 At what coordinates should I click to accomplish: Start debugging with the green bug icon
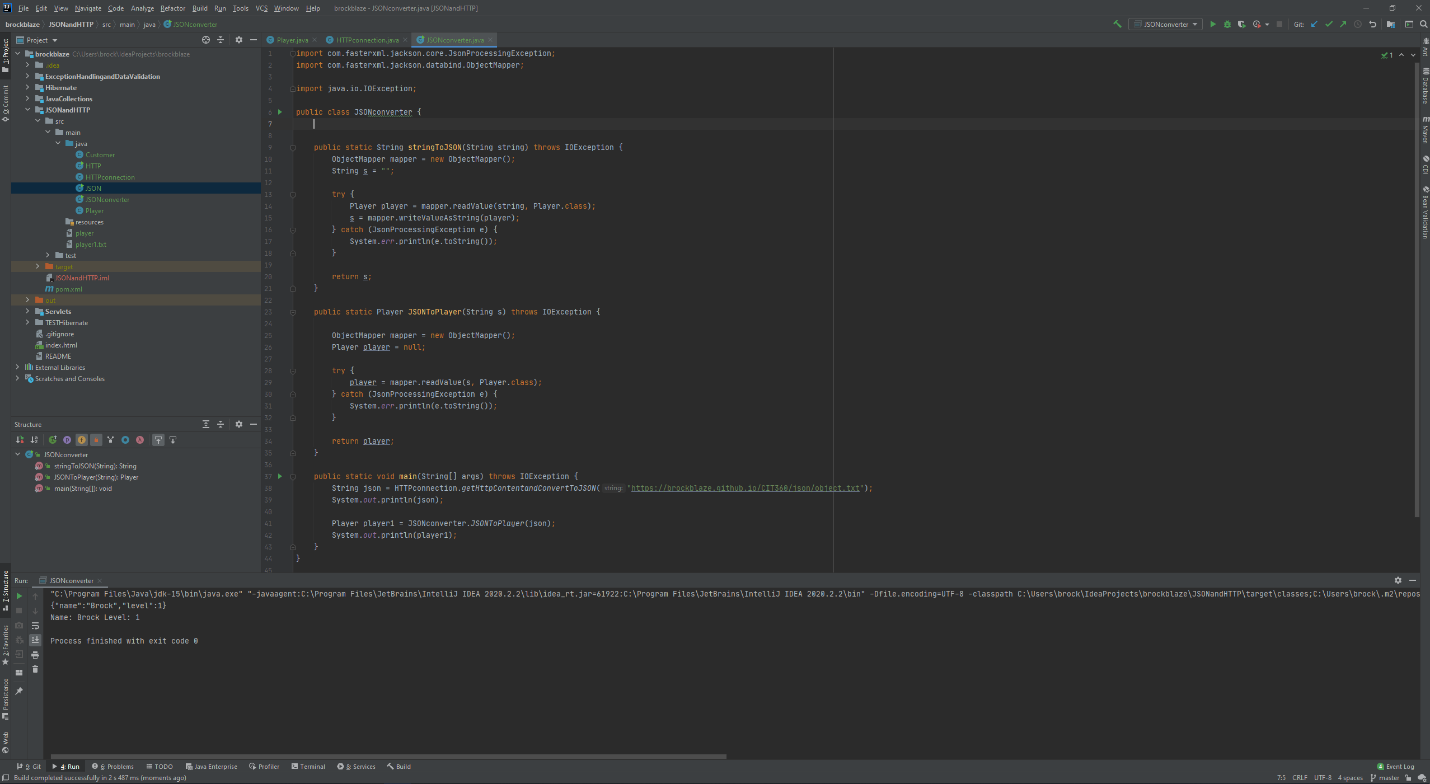click(1227, 24)
